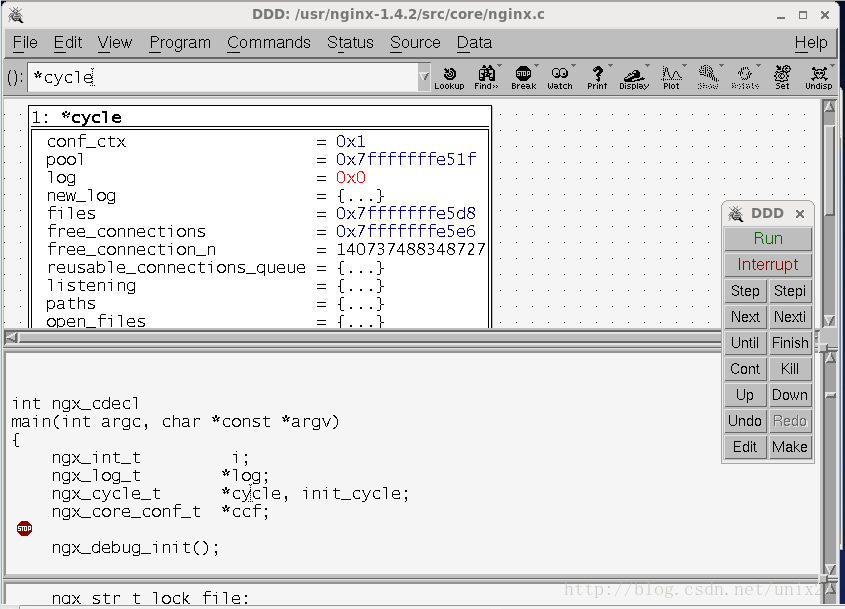Open the Status menu
The image size is (845, 609).
(x=350, y=43)
